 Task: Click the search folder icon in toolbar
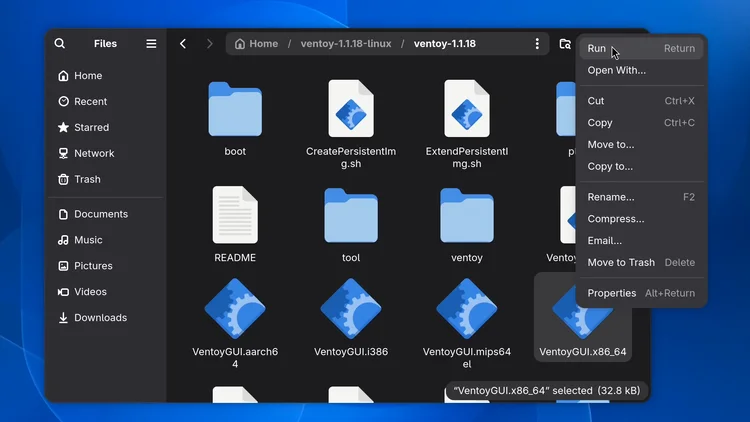coord(565,44)
